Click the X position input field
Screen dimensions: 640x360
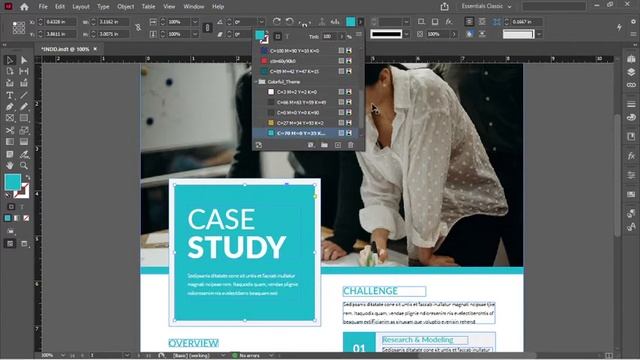tap(60, 22)
